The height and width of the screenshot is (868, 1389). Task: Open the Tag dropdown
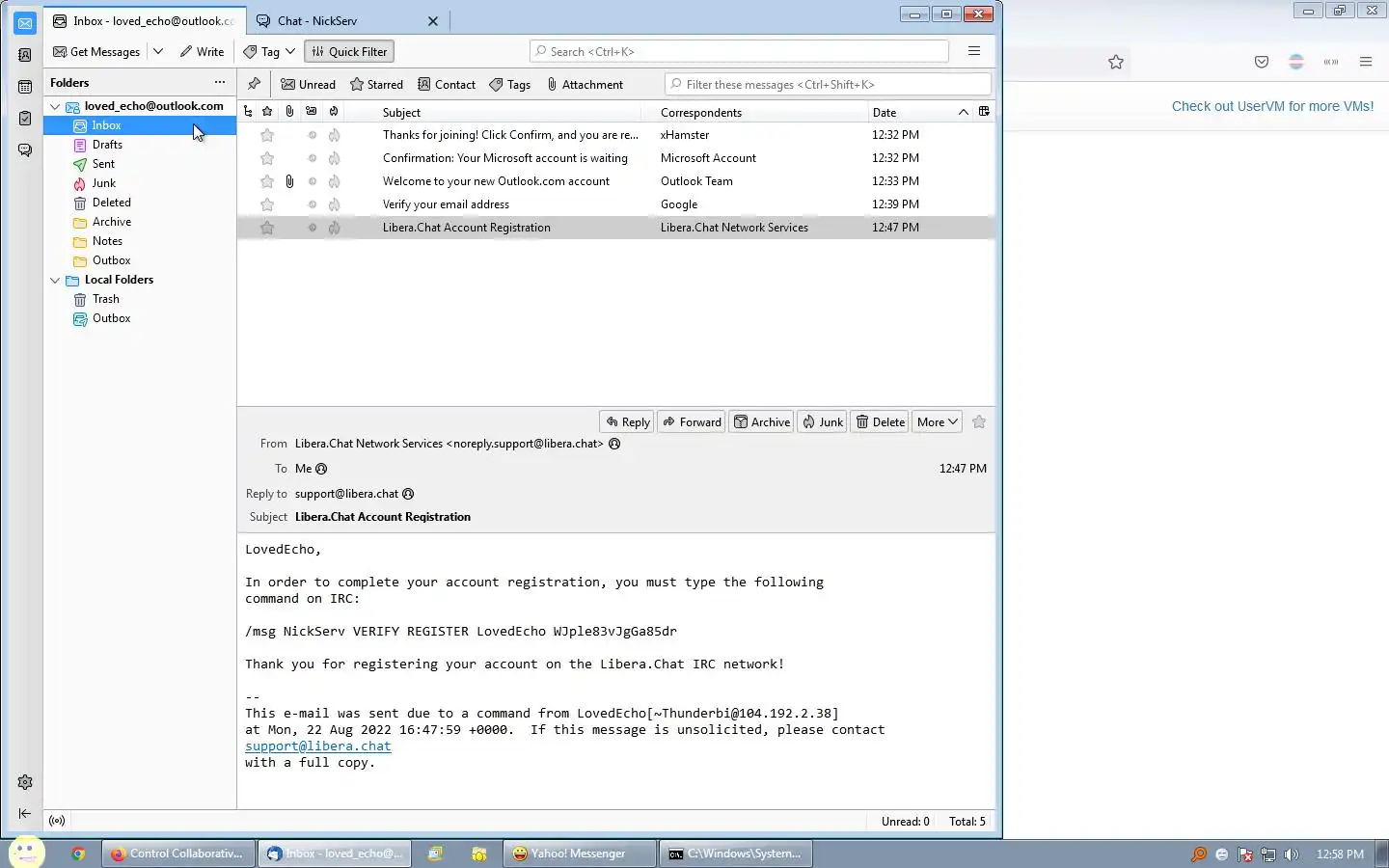point(269,52)
